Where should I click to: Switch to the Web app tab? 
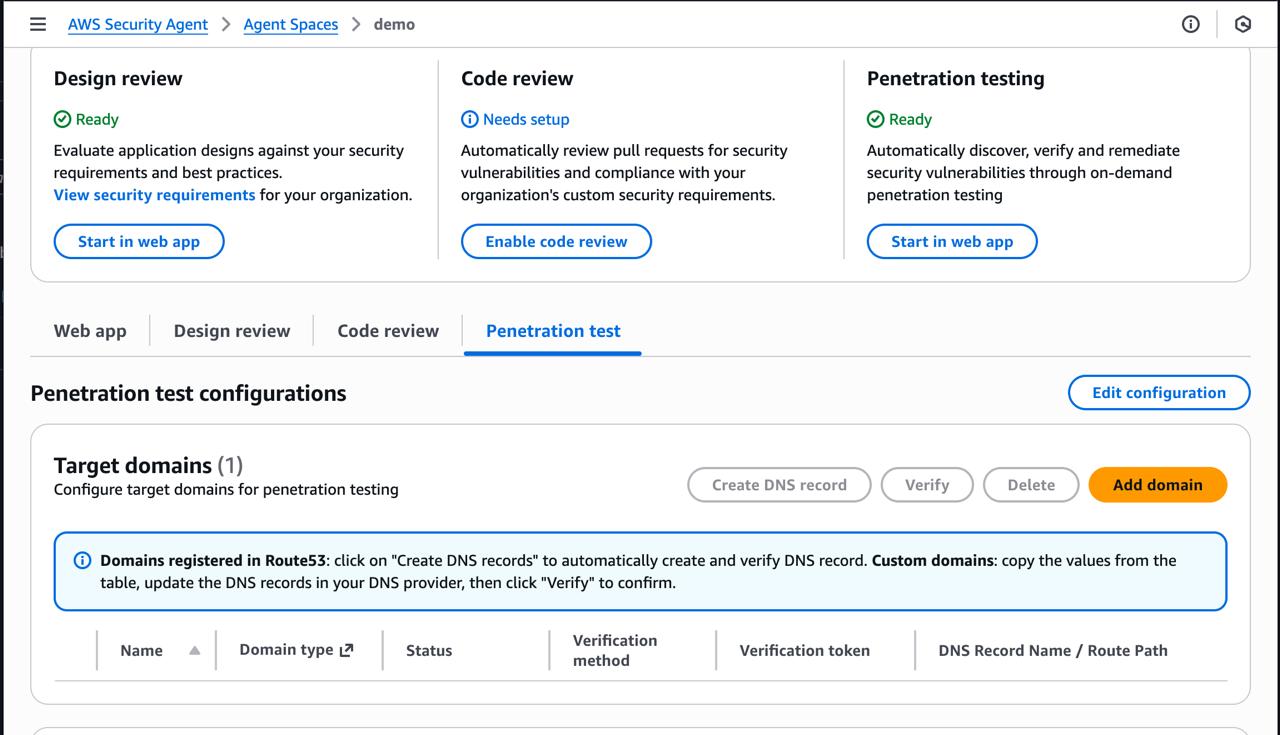pos(90,331)
